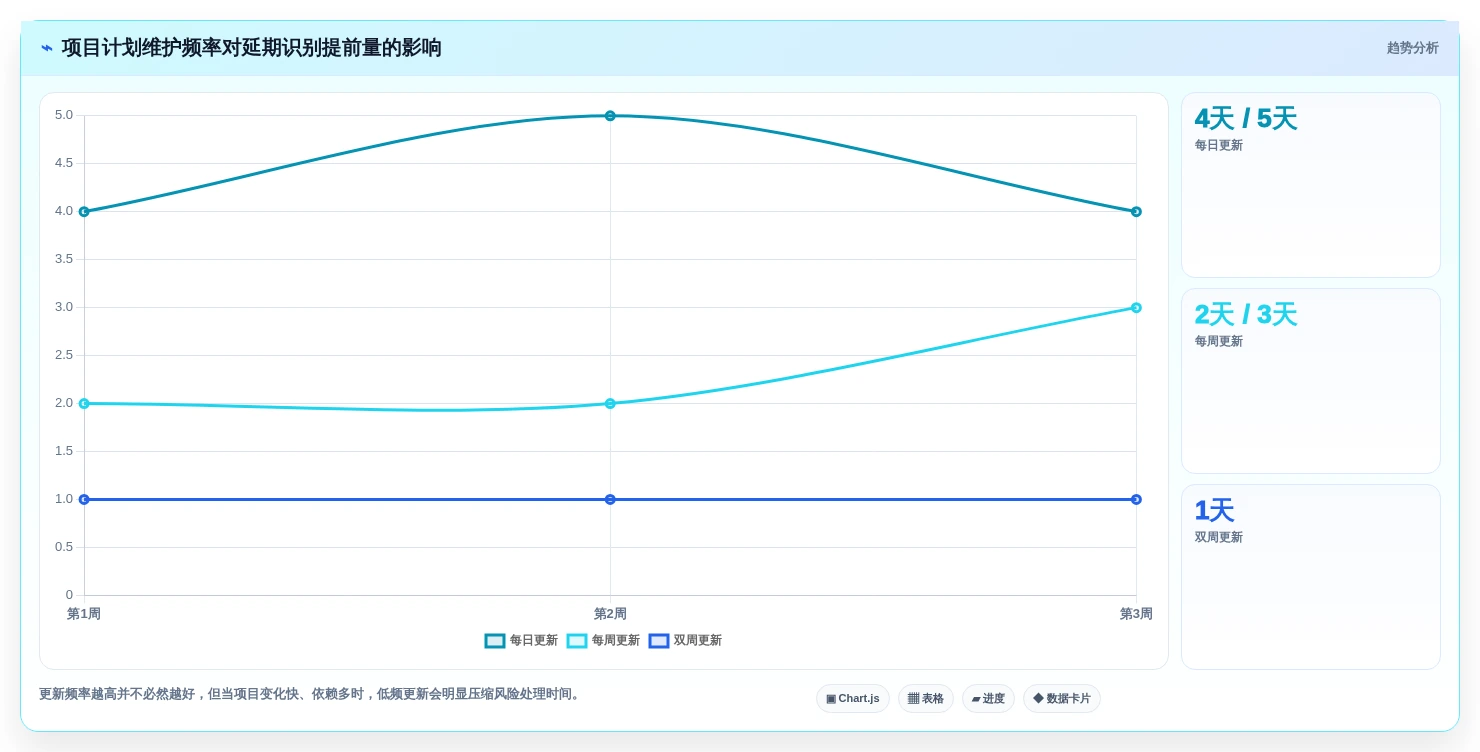1480x752 pixels.
Task: Click the lightning icon beside the chart title
Action: (x=47, y=48)
